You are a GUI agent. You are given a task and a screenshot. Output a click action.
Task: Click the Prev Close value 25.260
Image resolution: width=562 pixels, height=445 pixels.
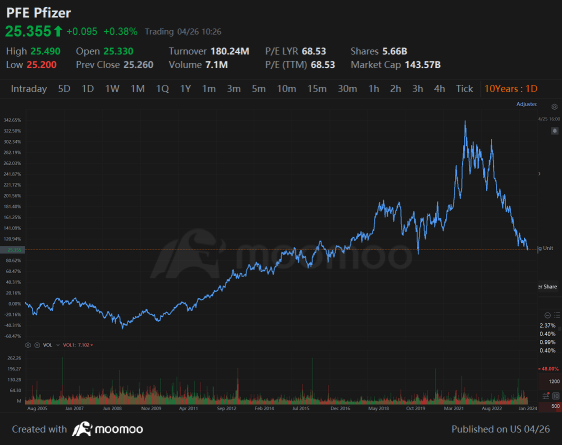(138, 65)
